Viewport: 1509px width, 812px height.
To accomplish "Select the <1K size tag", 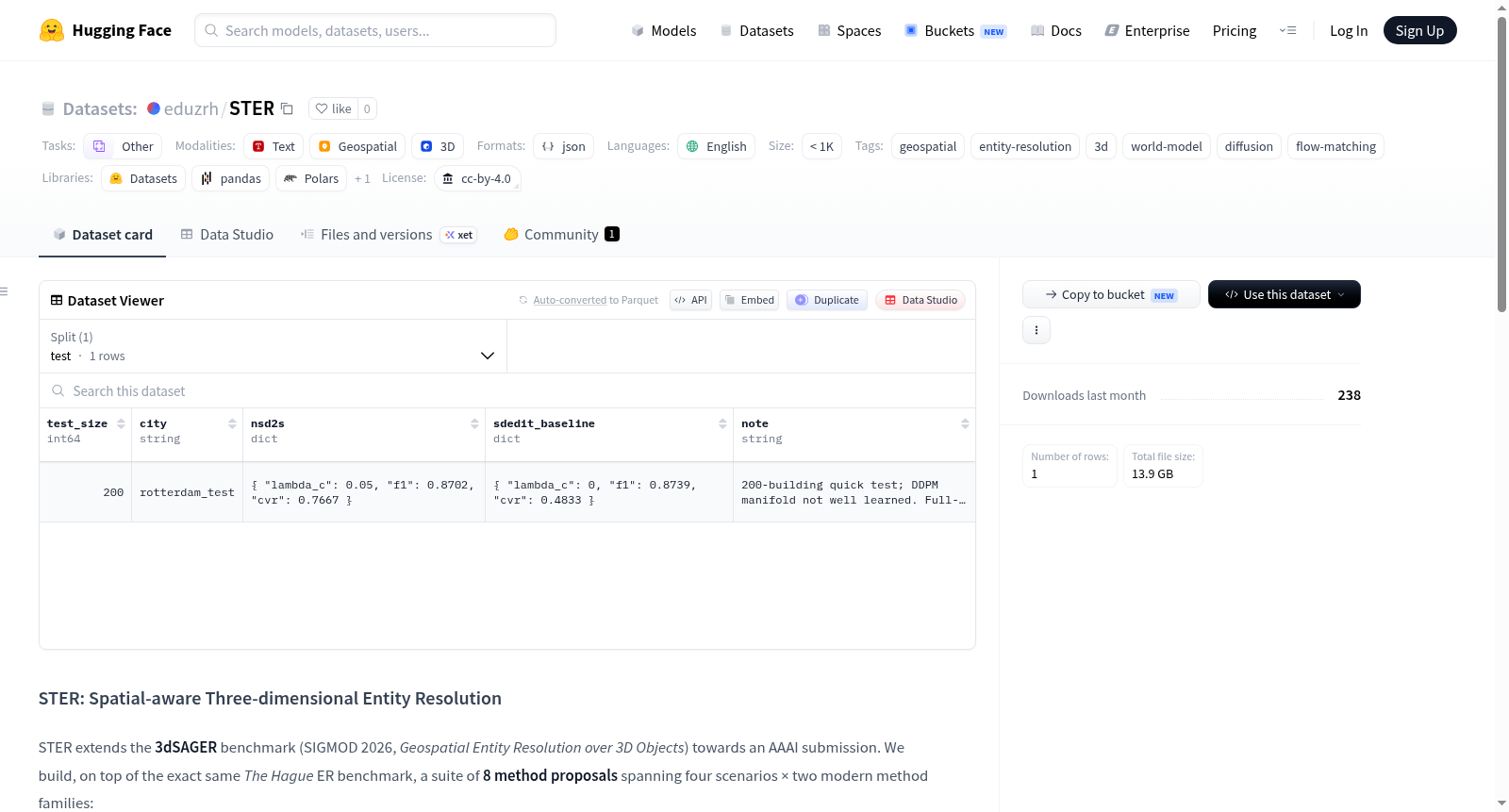I will pos(821,146).
